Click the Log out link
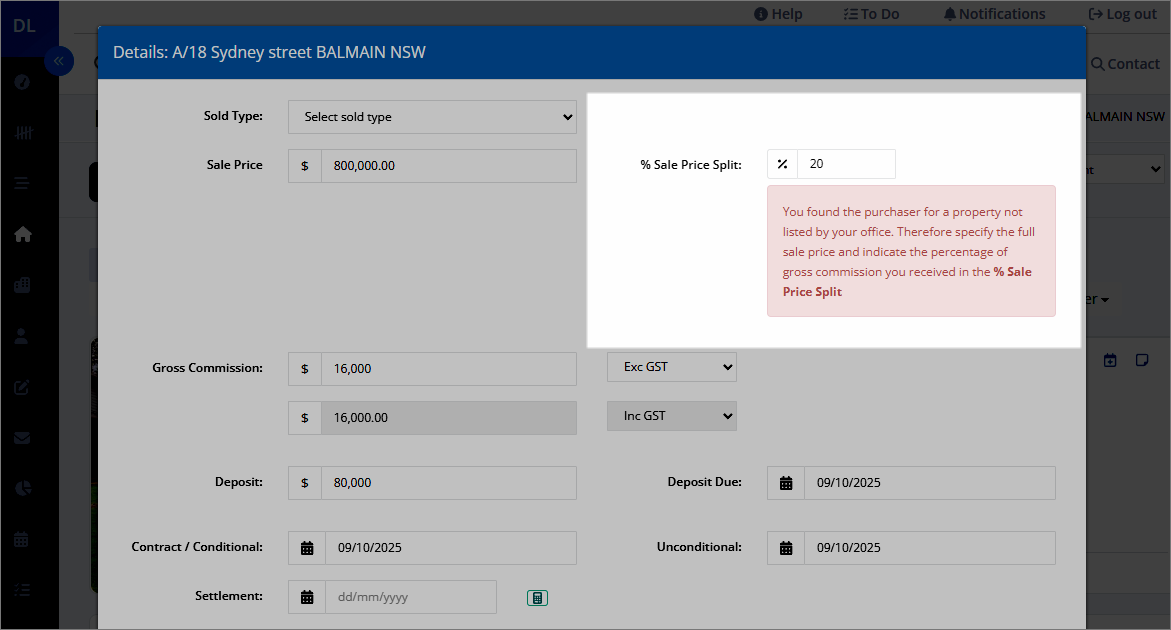This screenshot has height=630, width=1171. tap(1122, 14)
